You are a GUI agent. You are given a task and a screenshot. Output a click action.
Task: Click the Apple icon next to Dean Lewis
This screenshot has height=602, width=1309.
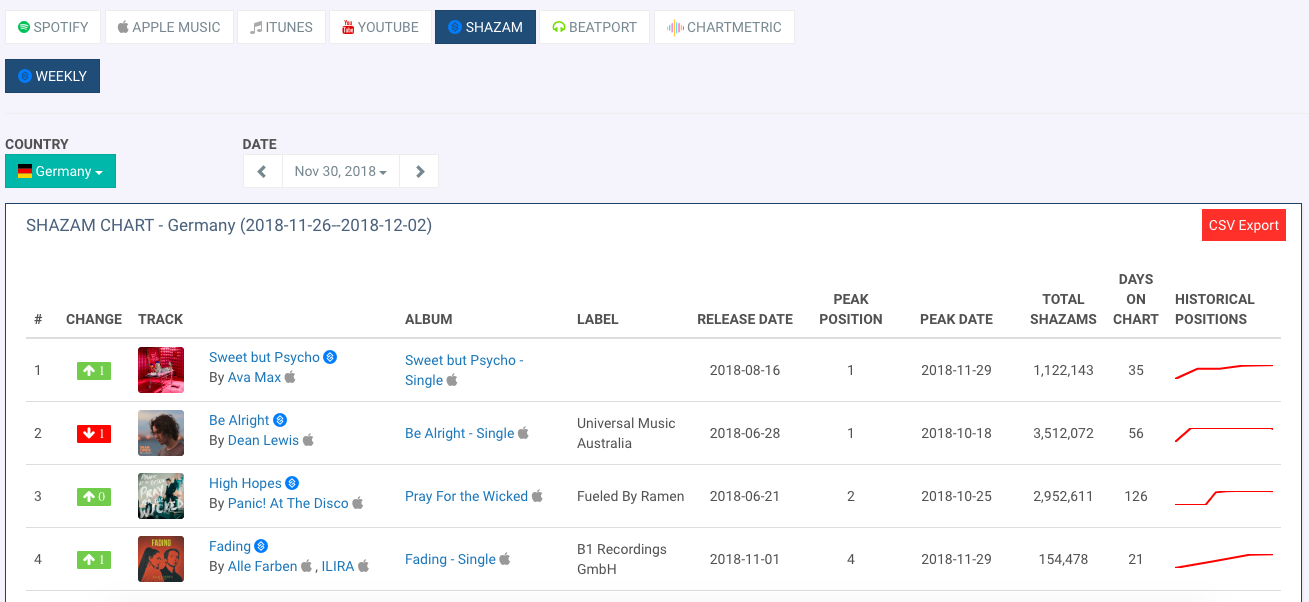point(308,440)
